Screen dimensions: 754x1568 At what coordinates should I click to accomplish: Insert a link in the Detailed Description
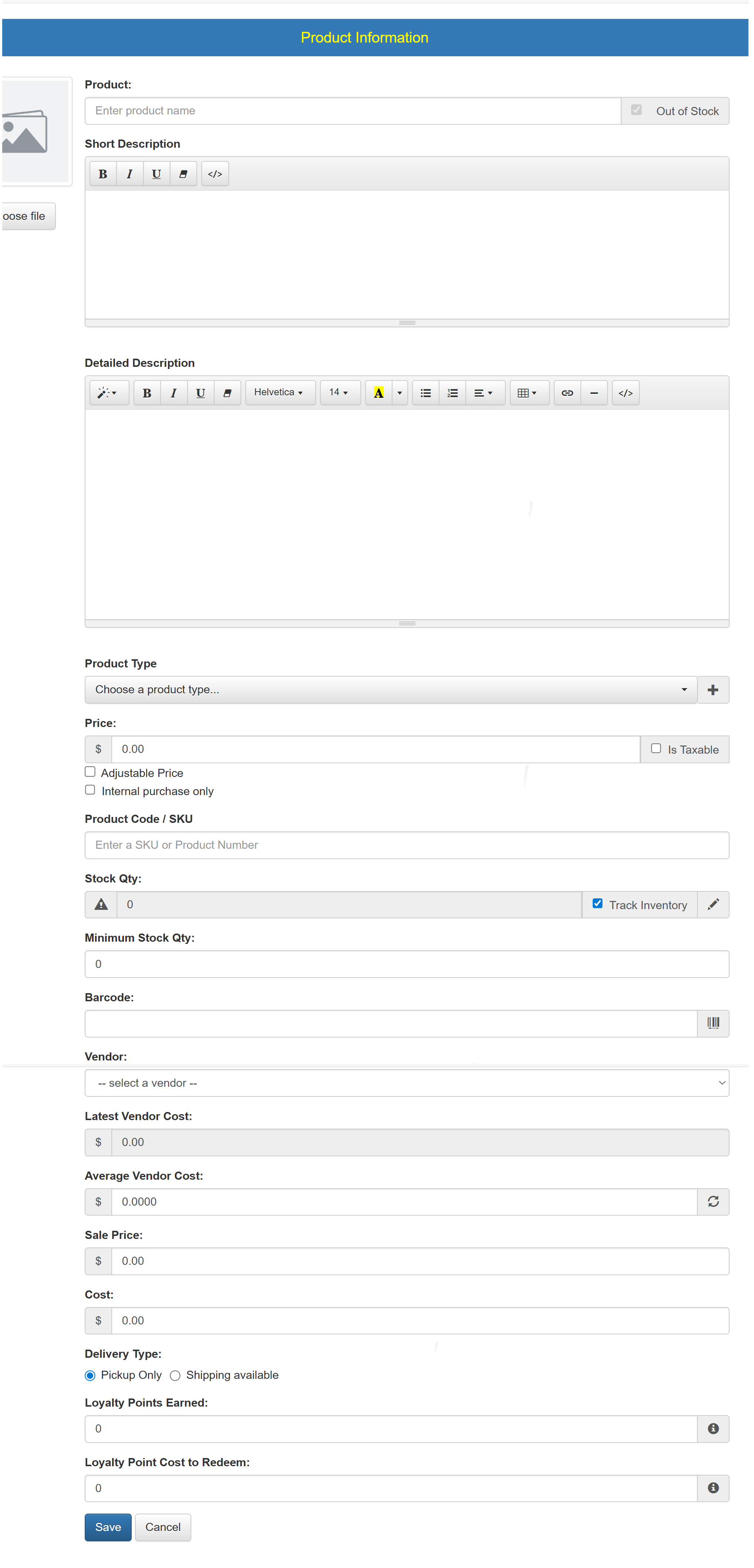tap(566, 393)
